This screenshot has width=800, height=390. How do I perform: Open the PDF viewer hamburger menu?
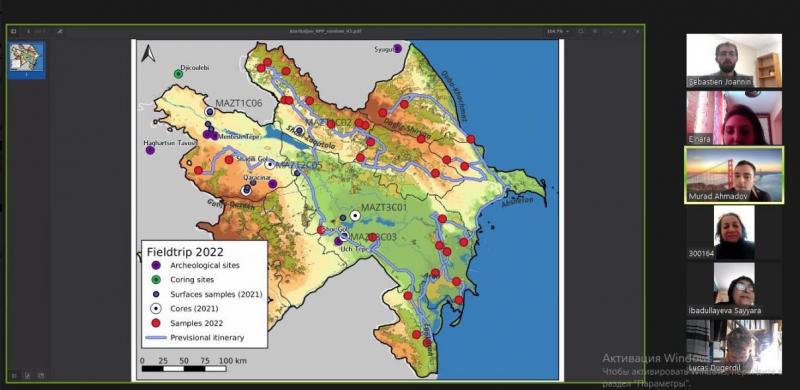pos(595,31)
